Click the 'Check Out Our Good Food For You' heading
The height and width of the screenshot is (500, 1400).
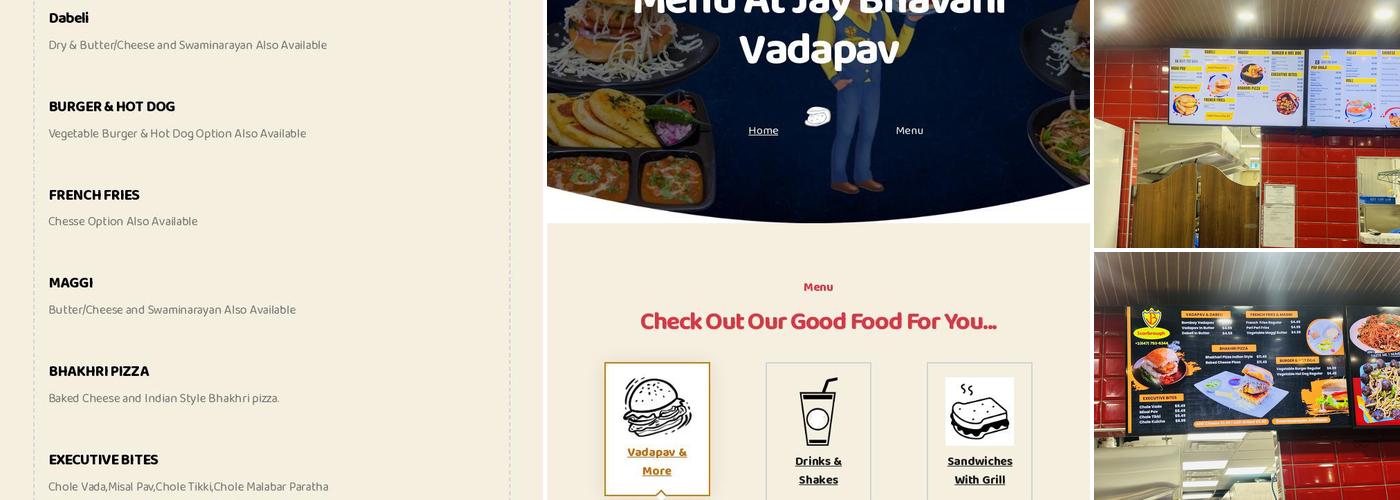coord(818,322)
